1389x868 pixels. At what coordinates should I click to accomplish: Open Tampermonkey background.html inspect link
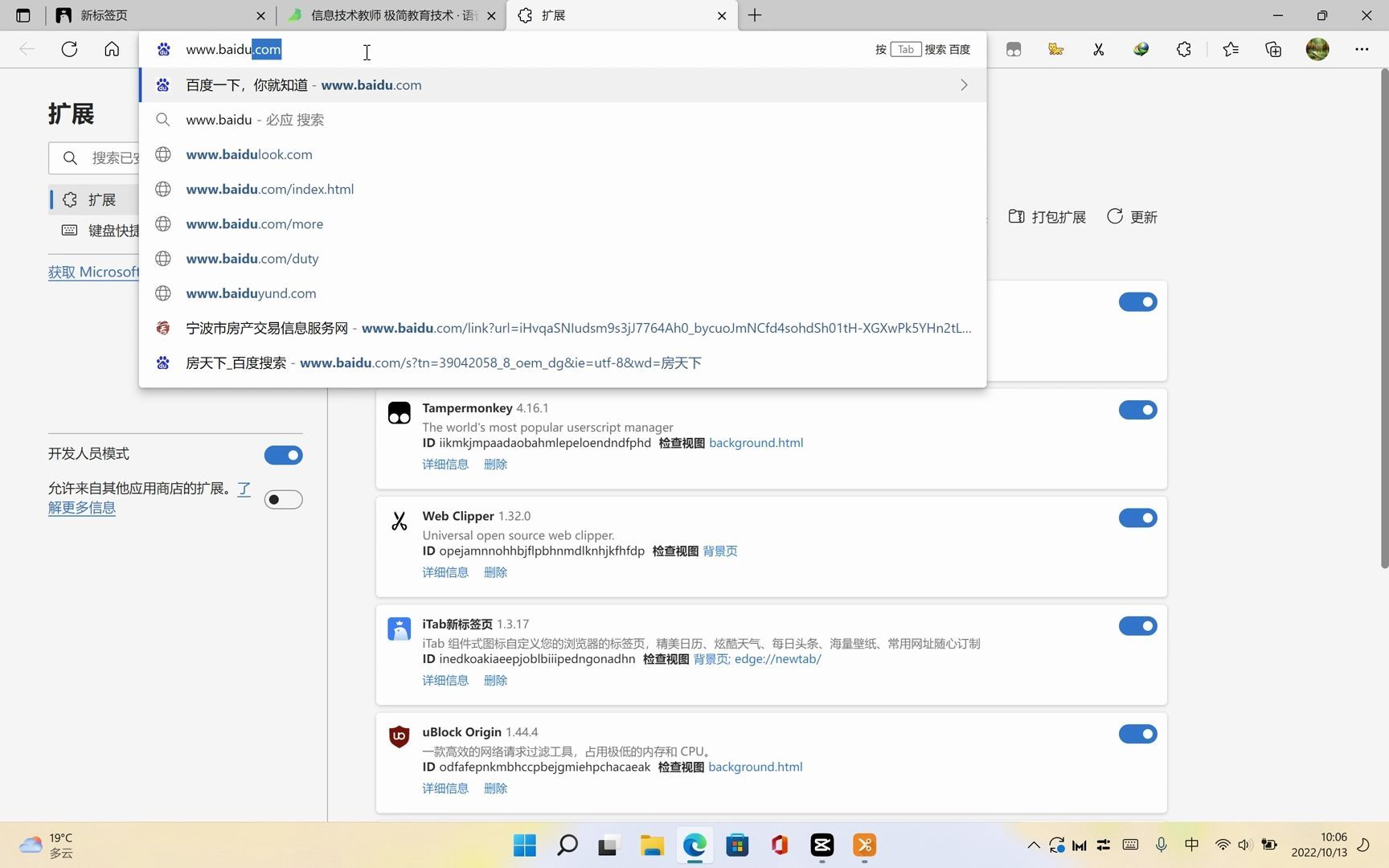click(x=756, y=443)
